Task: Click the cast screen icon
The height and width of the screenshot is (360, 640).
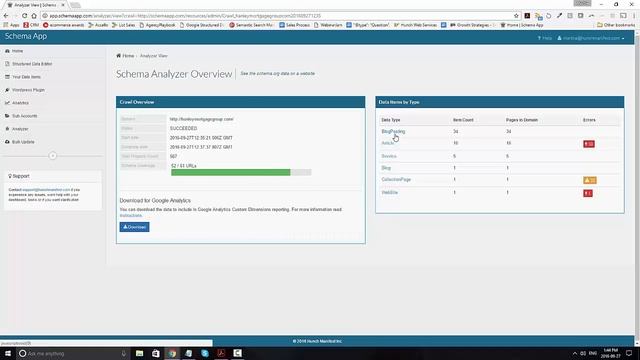Action: pos(623,16)
